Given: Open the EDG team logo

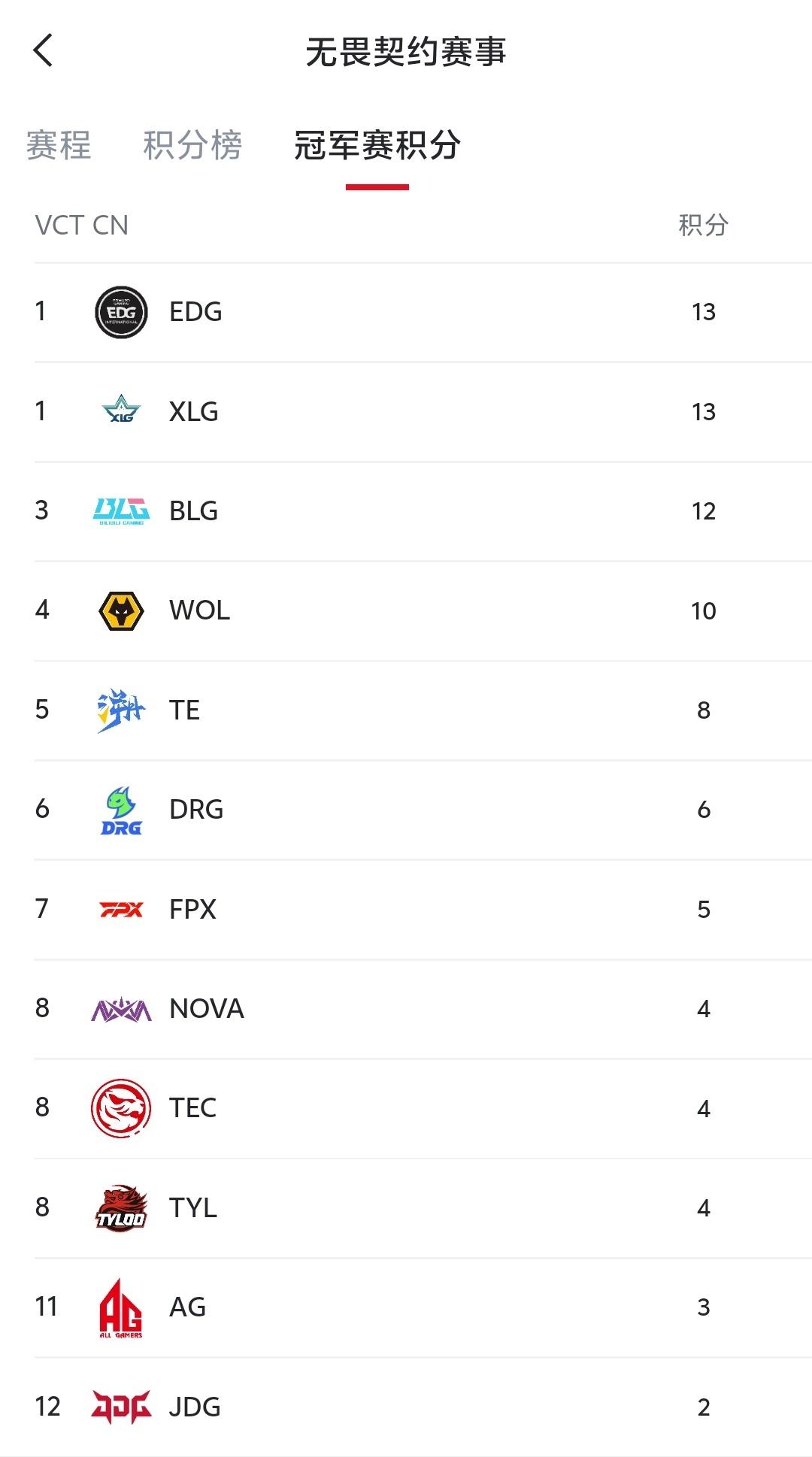Looking at the screenshot, I should [121, 312].
